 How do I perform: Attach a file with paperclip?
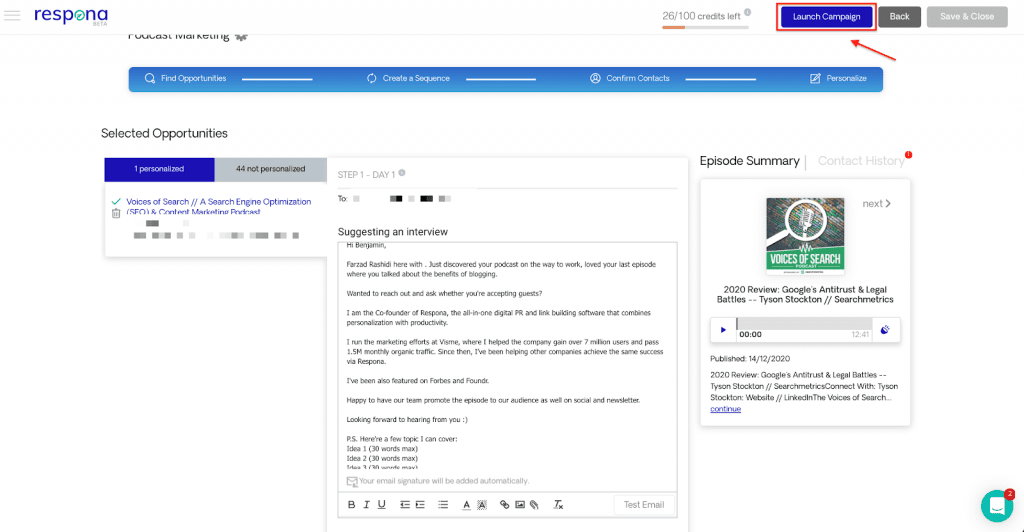pyautogui.click(x=534, y=505)
